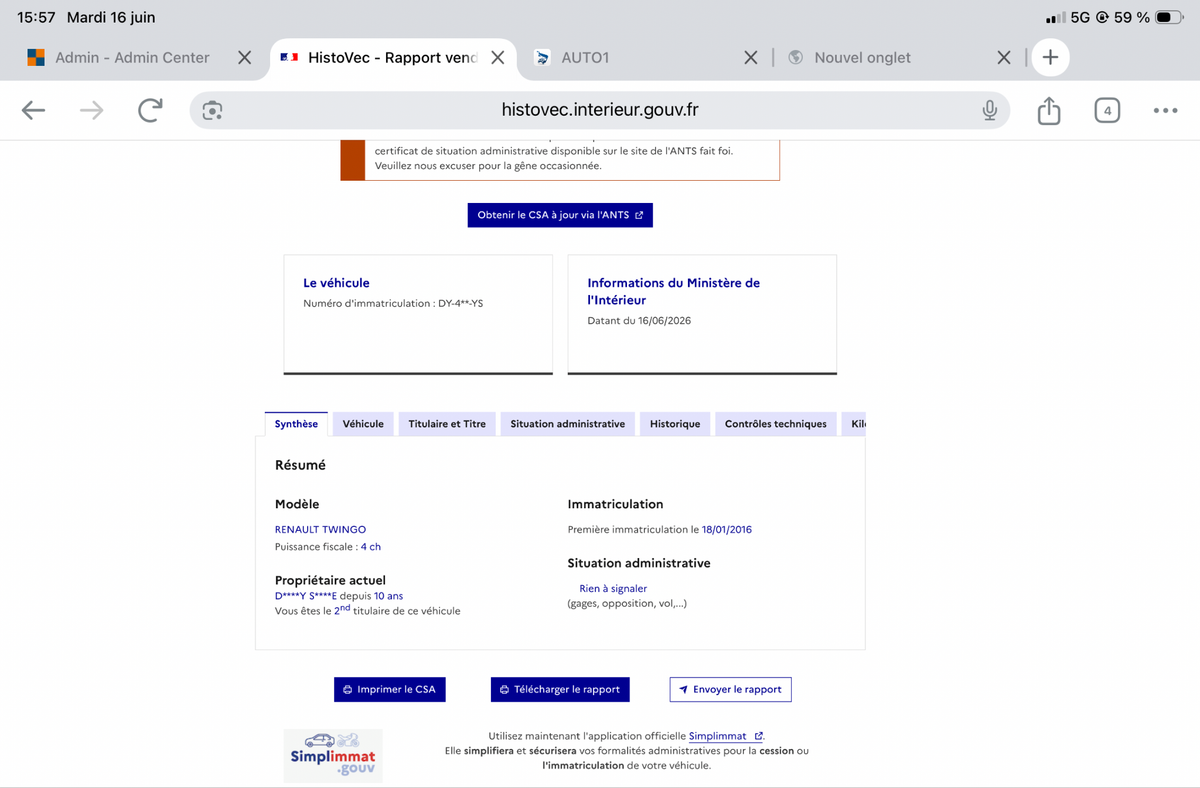Click the browser forward arrow

pyautogui.click(x=91, y=111)
